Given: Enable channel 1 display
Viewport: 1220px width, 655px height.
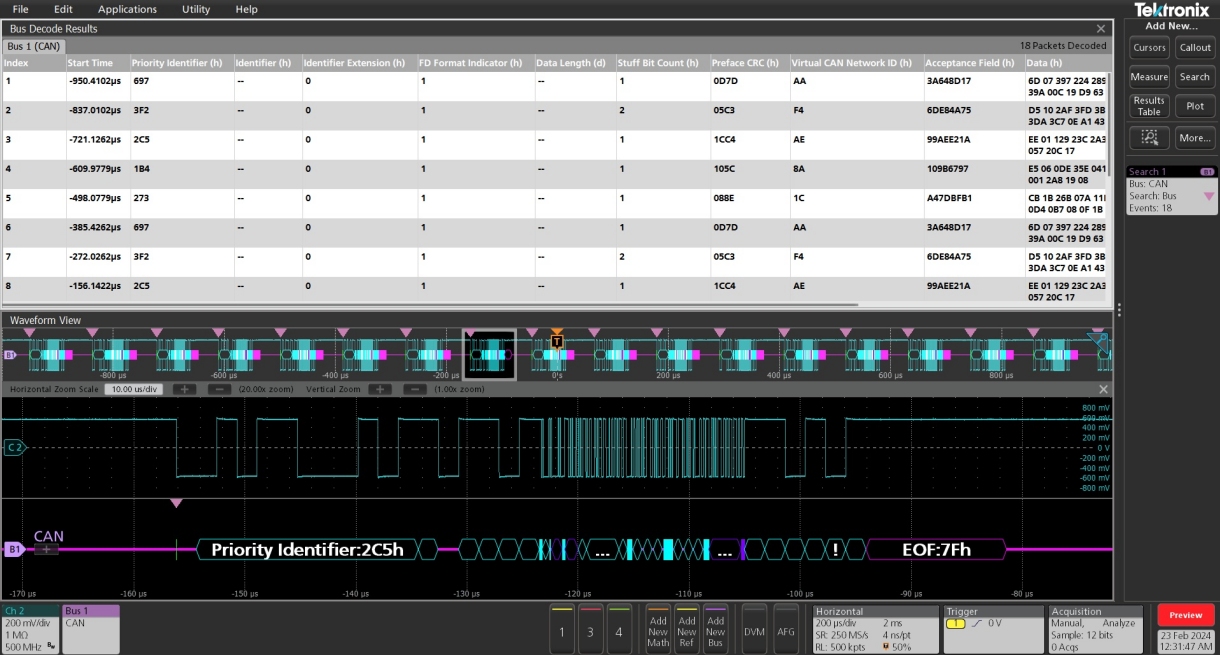Looking at the screenshot, I should pos(561,631).
